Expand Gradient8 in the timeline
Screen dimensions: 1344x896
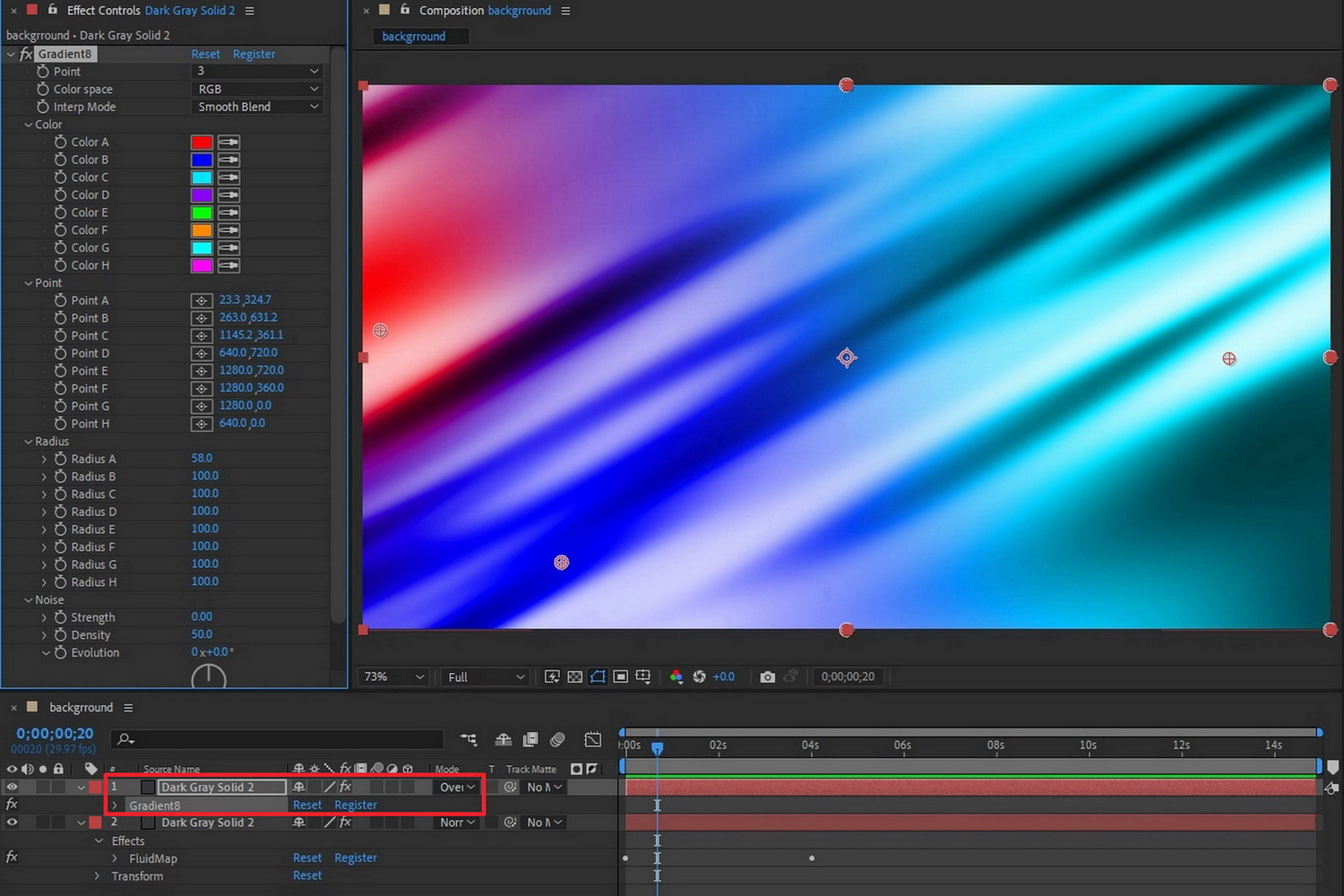[115, 805]
